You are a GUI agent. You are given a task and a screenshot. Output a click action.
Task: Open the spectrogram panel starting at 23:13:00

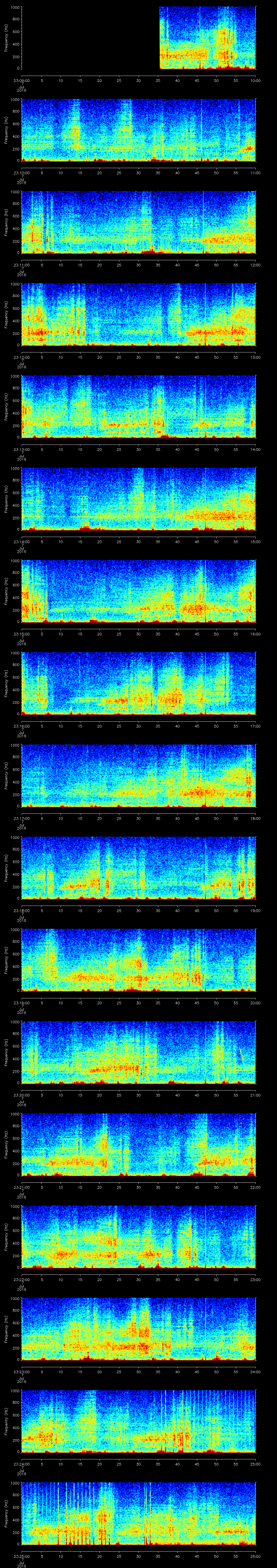(x=139, y=407)
